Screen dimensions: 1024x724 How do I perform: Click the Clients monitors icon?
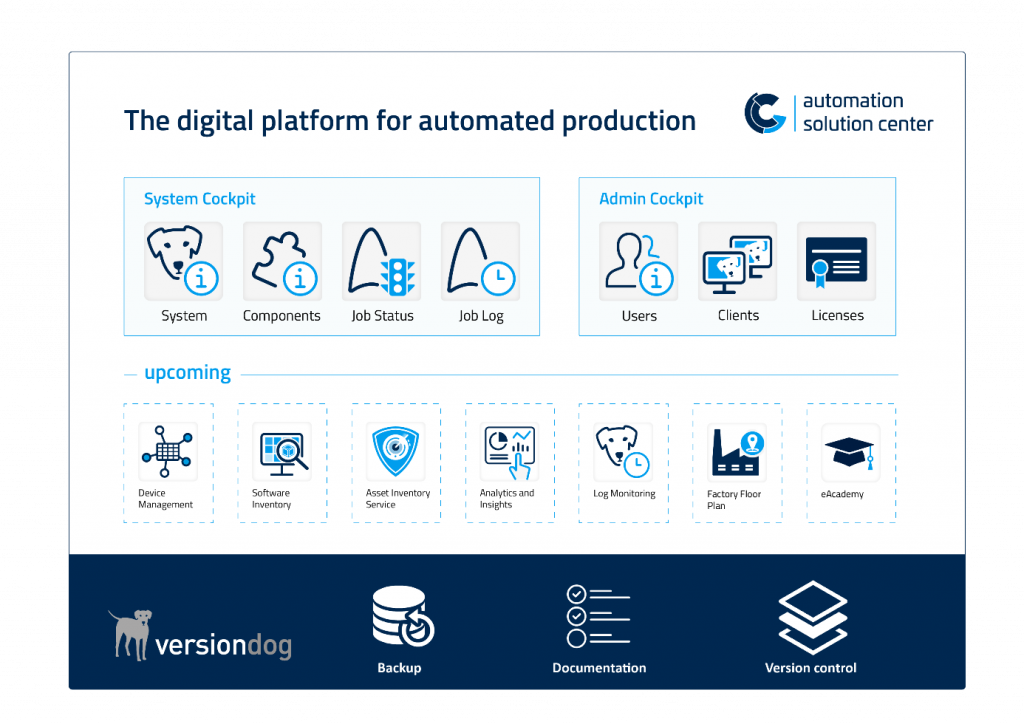coord(738,262)
